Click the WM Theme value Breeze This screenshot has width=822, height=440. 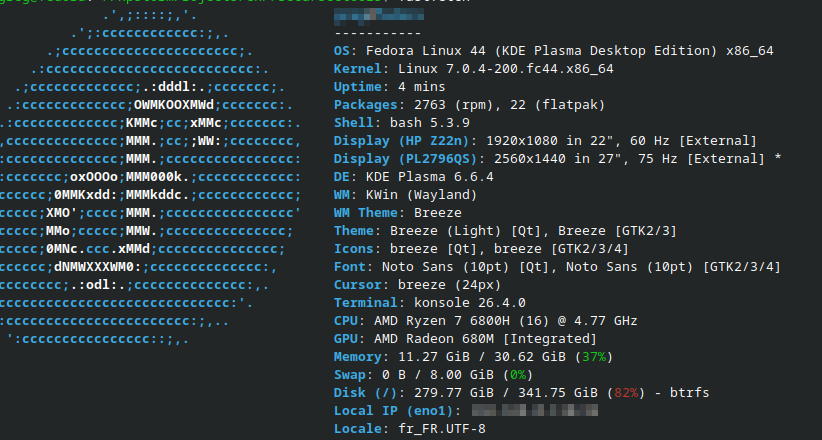click(x=438, y=212)
